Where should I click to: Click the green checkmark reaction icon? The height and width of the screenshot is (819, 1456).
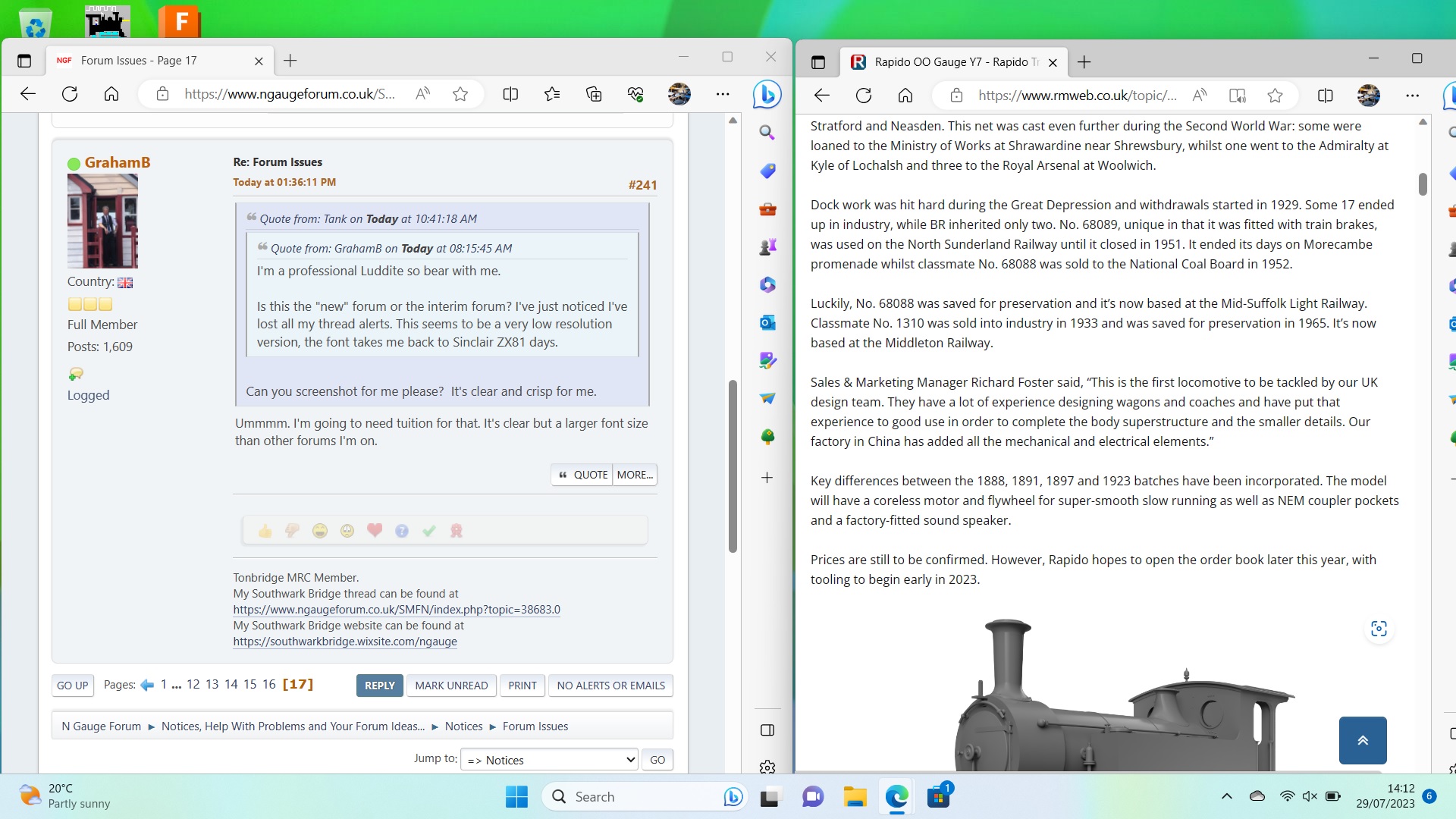click(x=429, y=531)
